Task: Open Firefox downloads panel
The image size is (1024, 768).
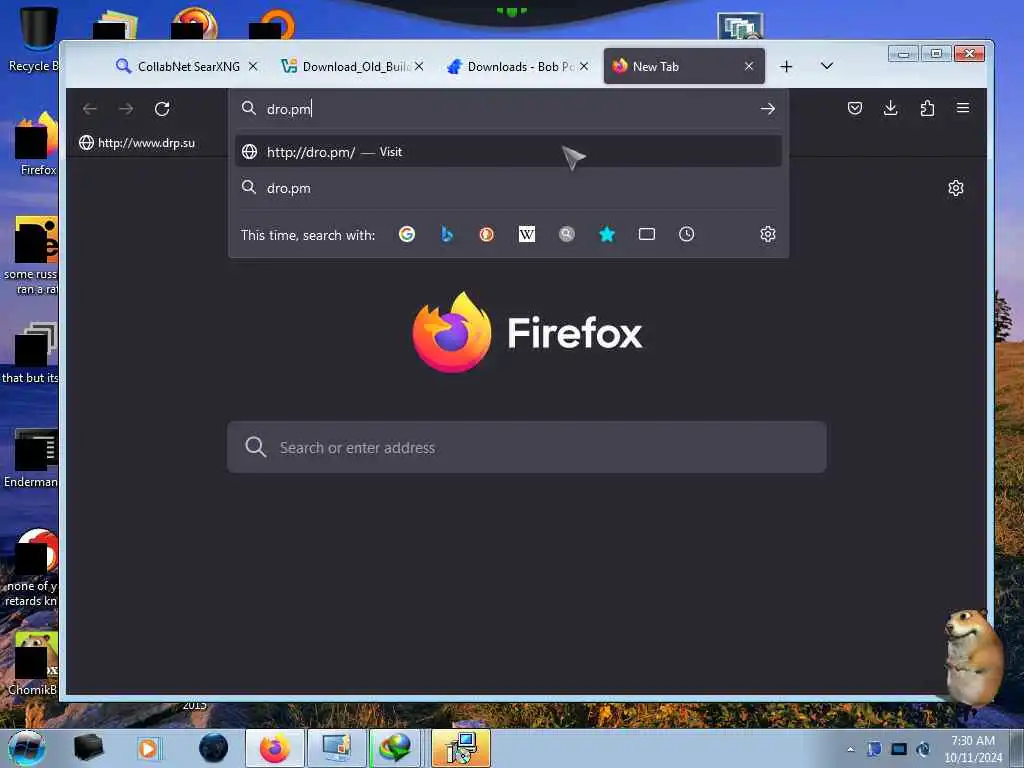Action: click(890, 108)
